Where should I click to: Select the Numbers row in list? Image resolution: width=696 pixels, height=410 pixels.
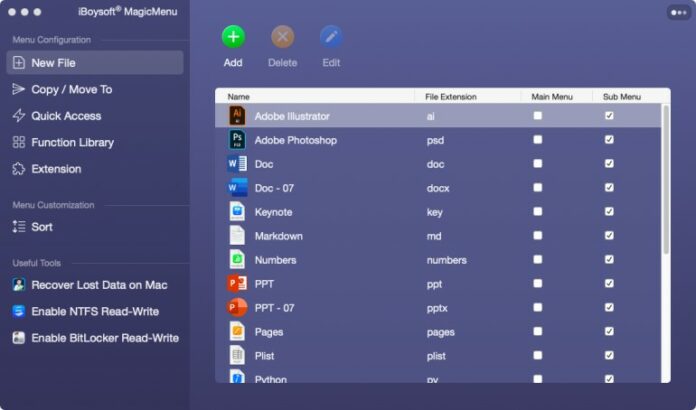(x=438, y=260)
